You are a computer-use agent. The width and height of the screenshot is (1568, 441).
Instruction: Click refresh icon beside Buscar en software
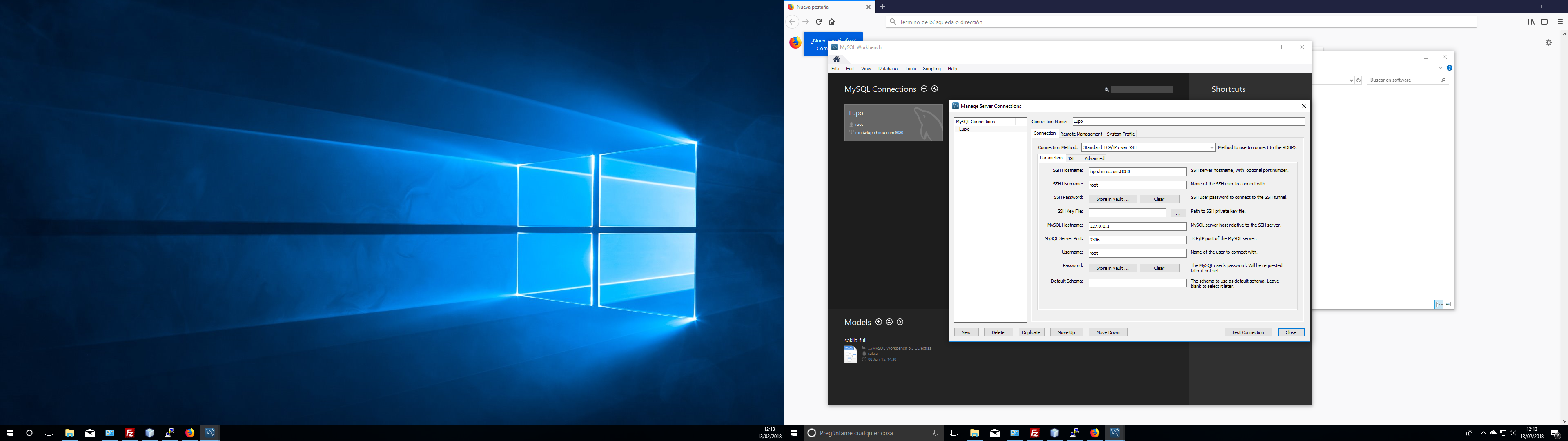[1359, 80]
